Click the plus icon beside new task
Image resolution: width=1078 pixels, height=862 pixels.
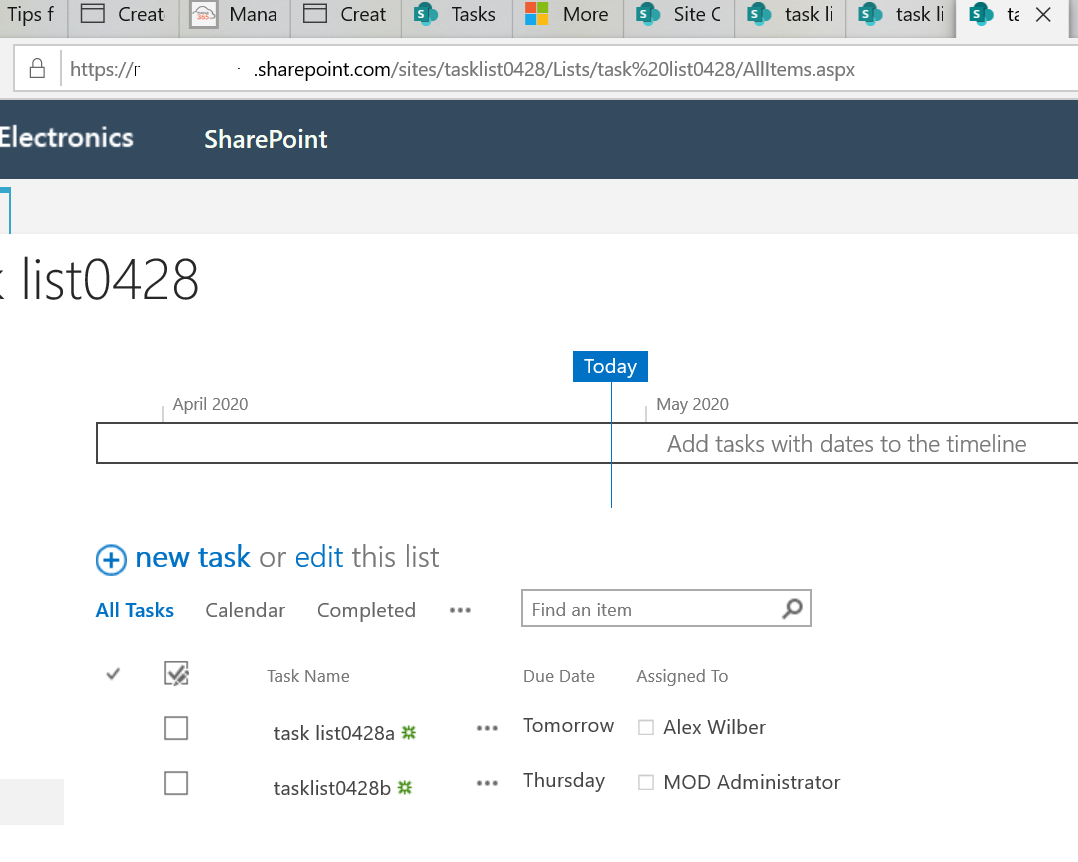111,560
